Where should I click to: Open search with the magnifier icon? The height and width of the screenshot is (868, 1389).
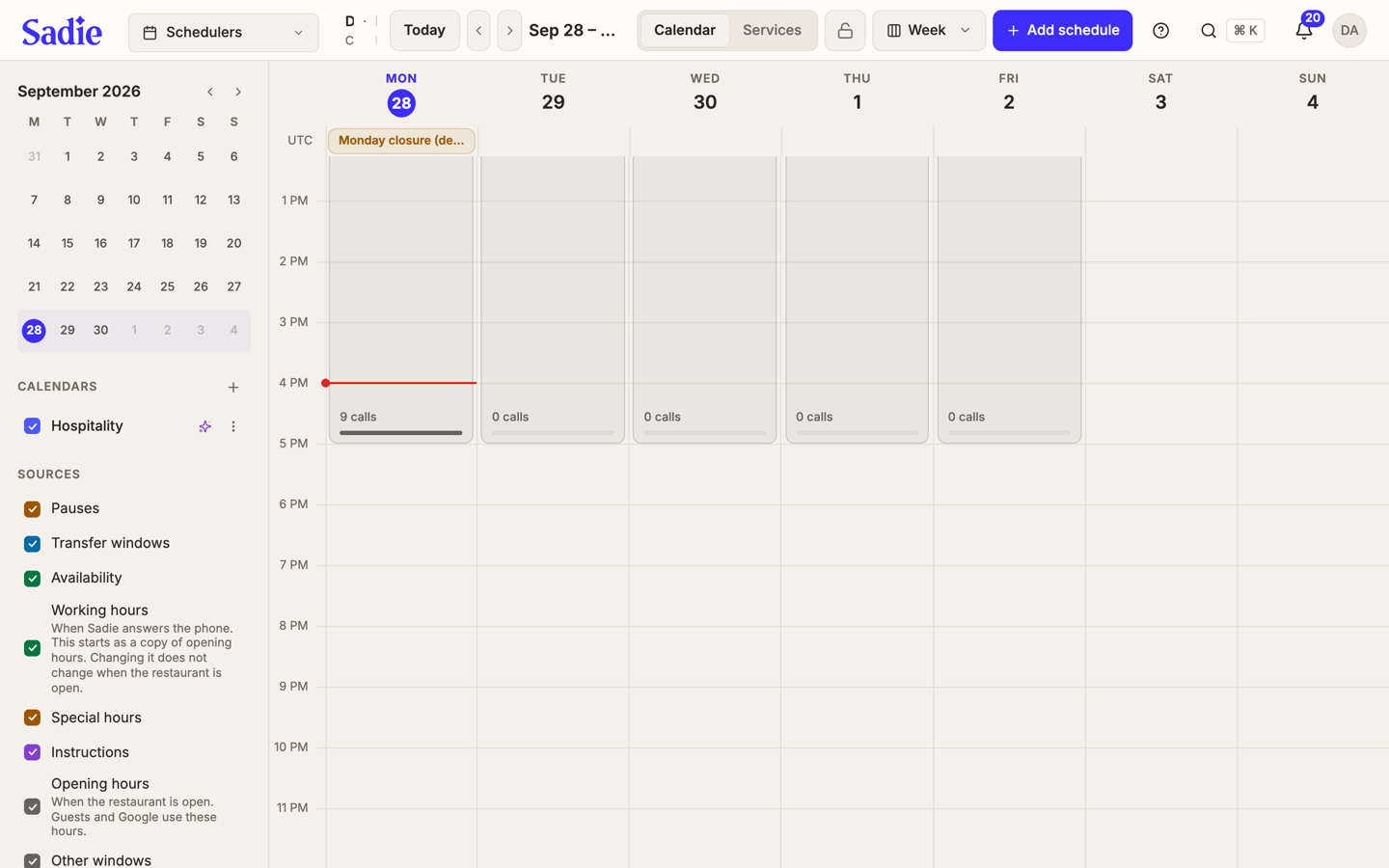pyautogui.click(x=1208, y=31)
